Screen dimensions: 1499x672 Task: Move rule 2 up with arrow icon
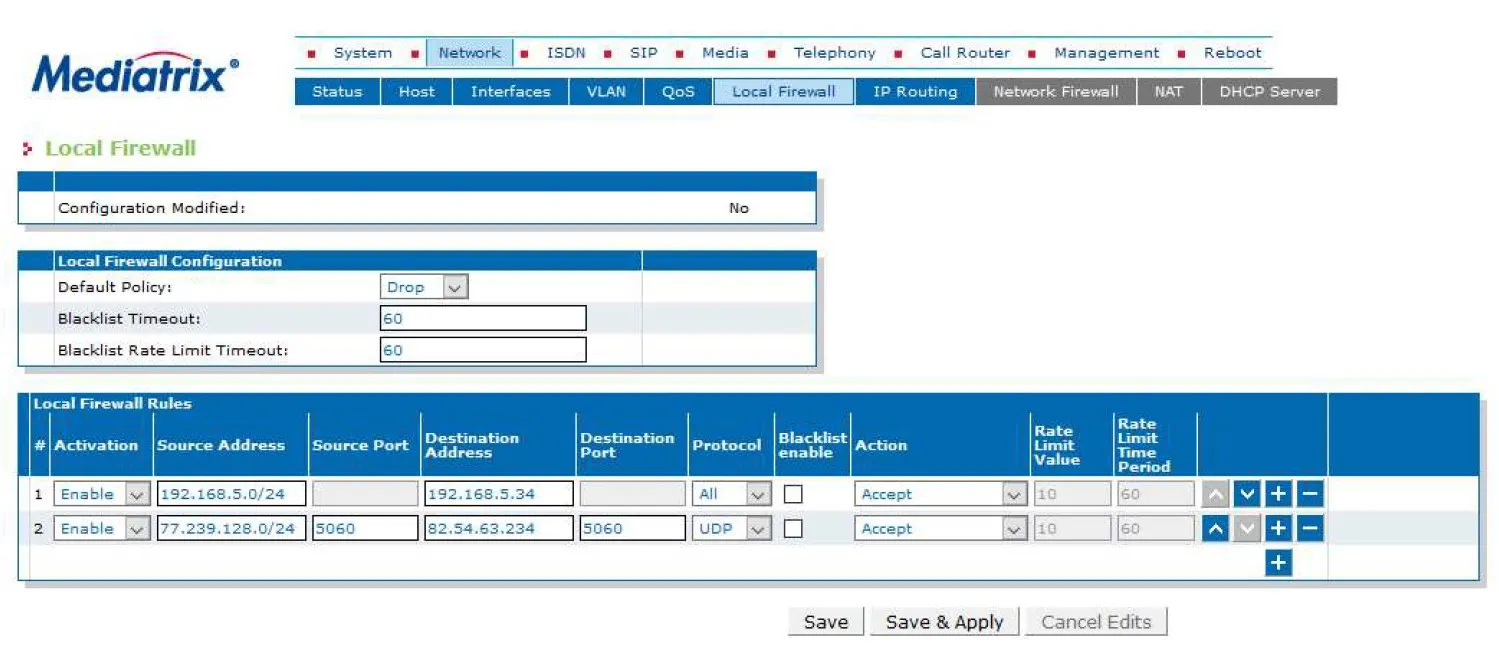(1214, 529)
